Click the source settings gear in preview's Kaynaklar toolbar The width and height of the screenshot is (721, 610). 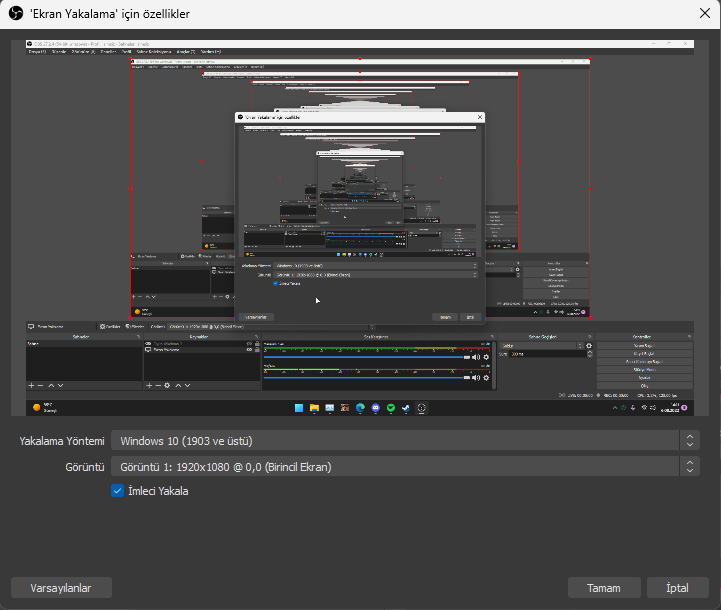click(167, 385)
